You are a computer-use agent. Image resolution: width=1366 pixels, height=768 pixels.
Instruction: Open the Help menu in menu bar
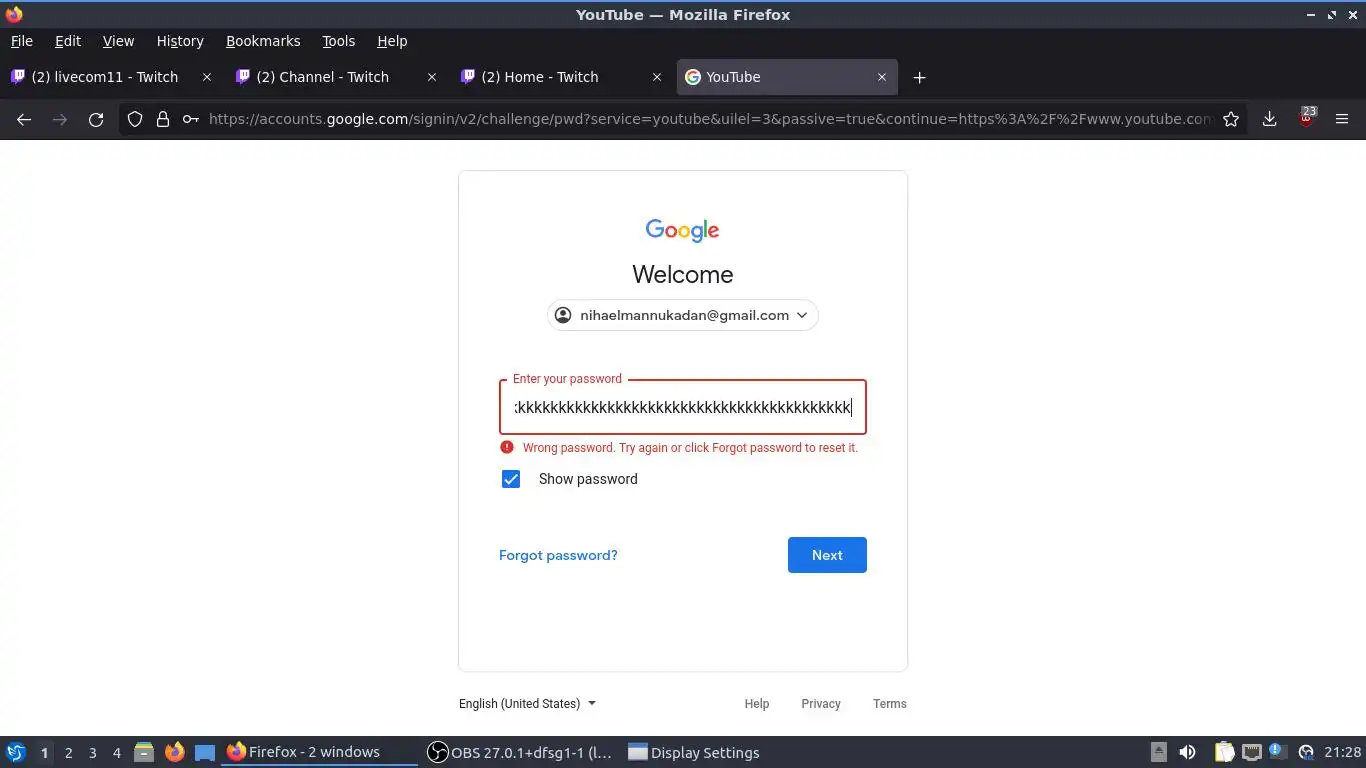[392, 41]
